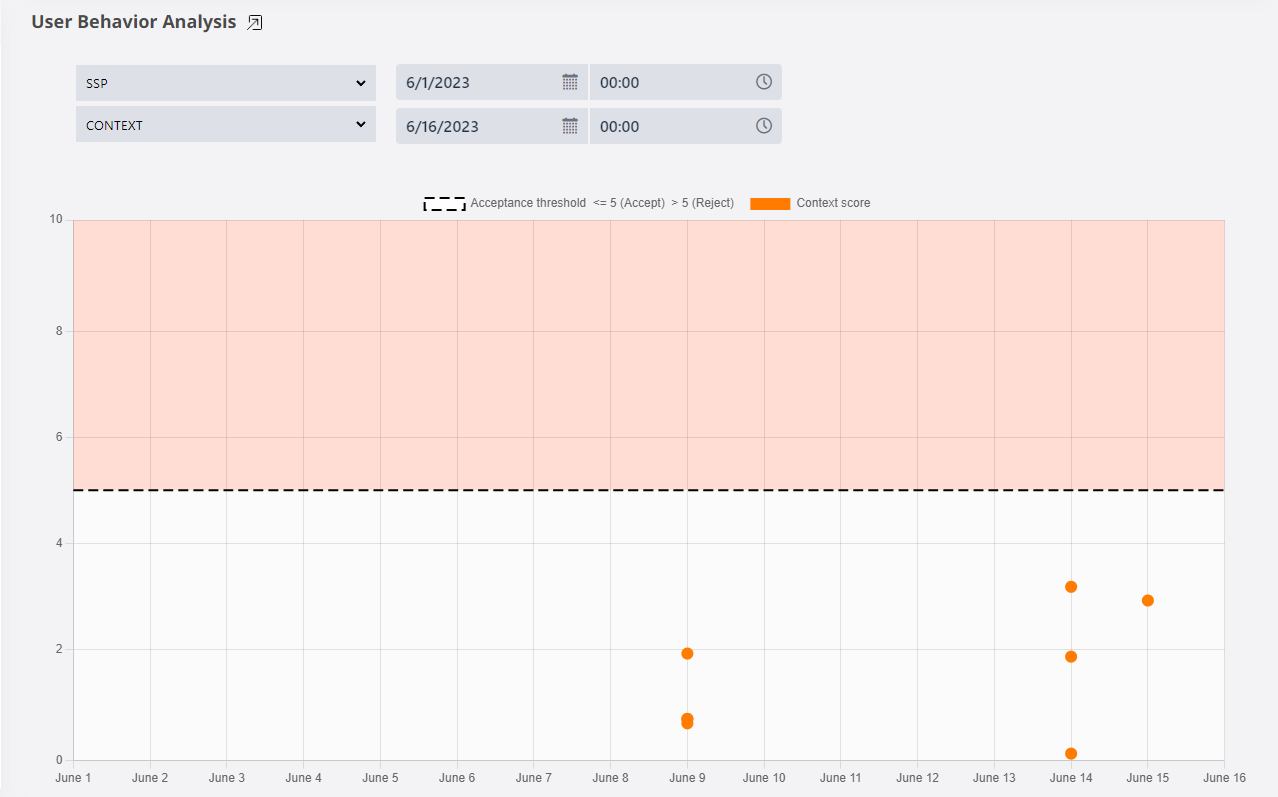Click clock icon in start time field

[763, 82]
